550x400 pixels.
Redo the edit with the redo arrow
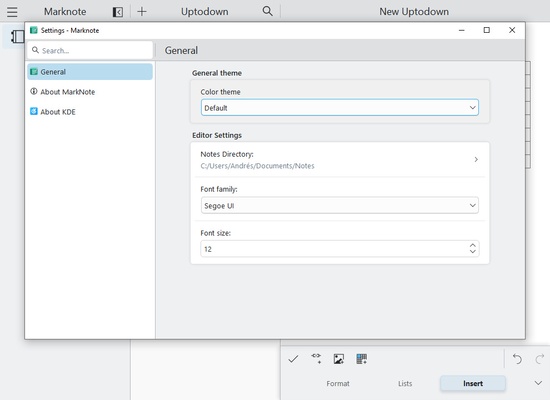[x=539, y=359]
